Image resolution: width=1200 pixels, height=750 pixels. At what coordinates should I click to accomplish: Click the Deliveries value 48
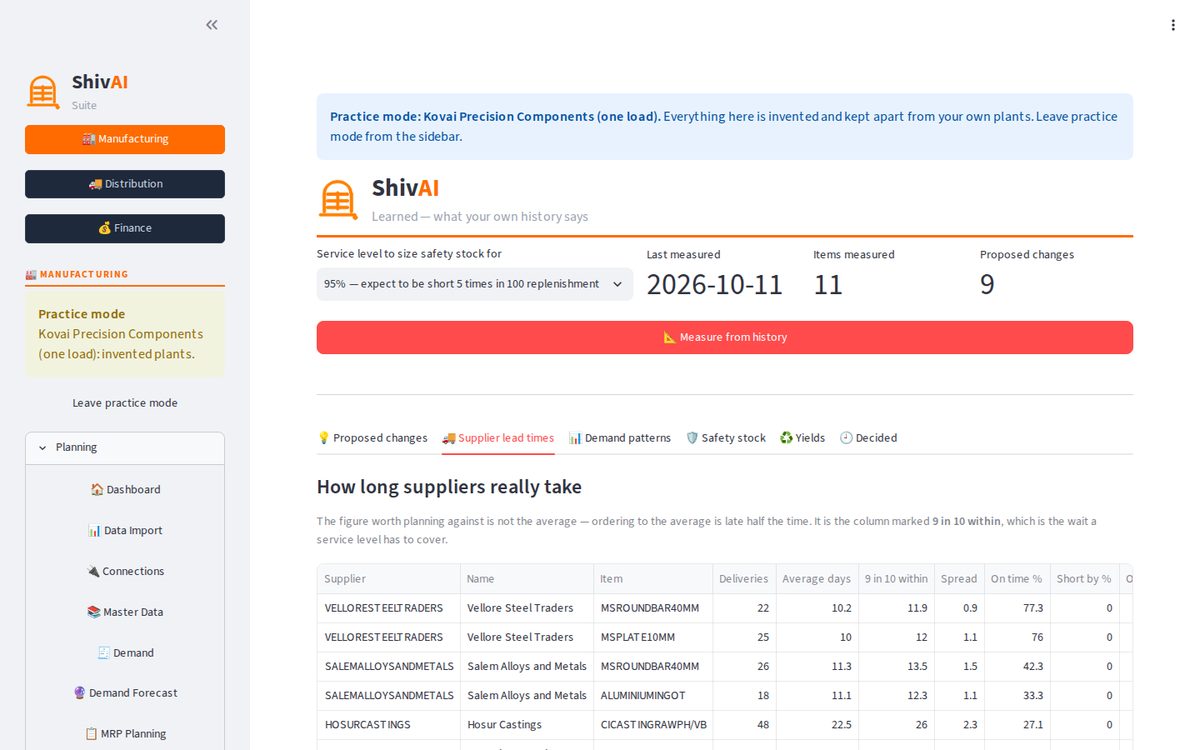pos(744,724)
